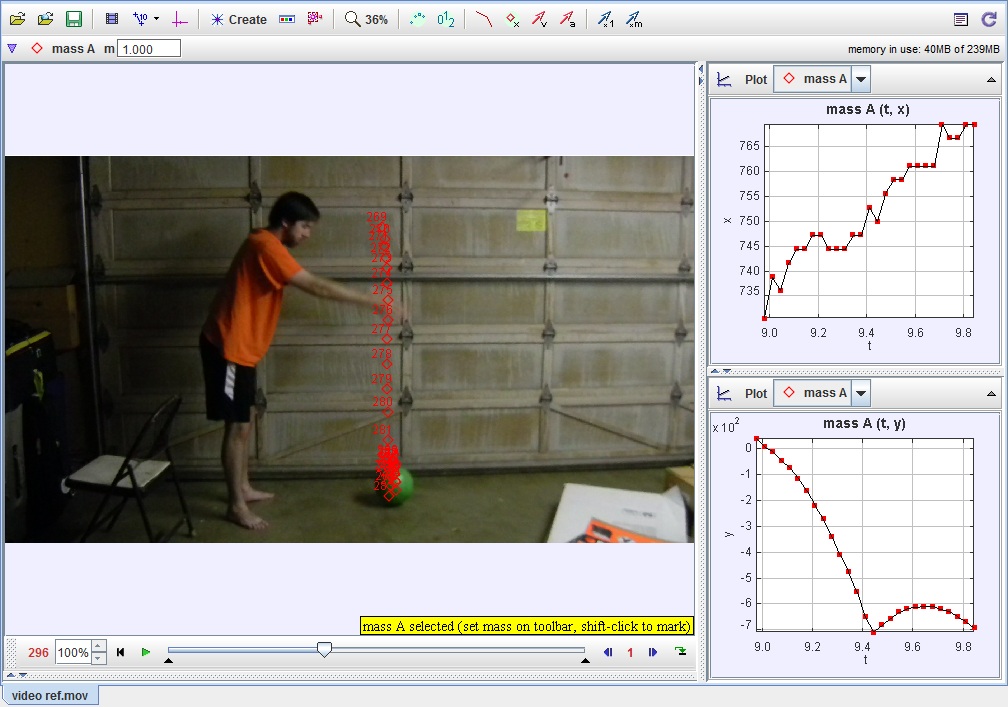Click the mass m input field
Image resolution: width=1008 pixels, height=707 pixels.
148,49
